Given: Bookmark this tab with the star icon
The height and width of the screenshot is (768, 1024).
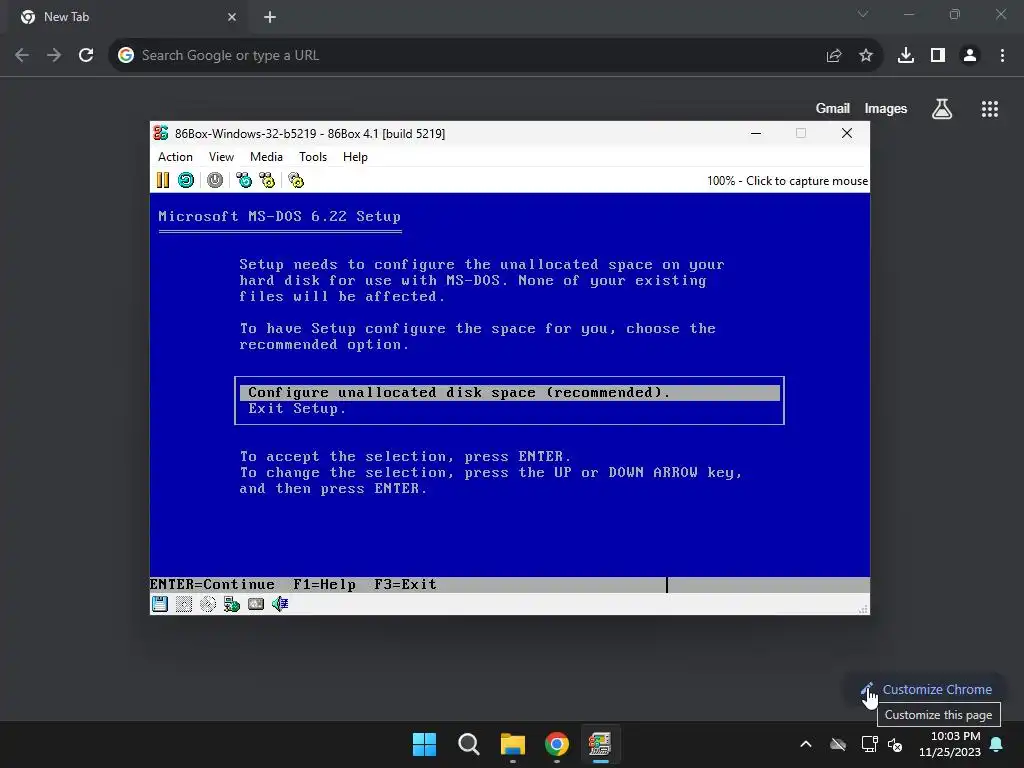Looking at the screenshot, I should tap(866, 56).
